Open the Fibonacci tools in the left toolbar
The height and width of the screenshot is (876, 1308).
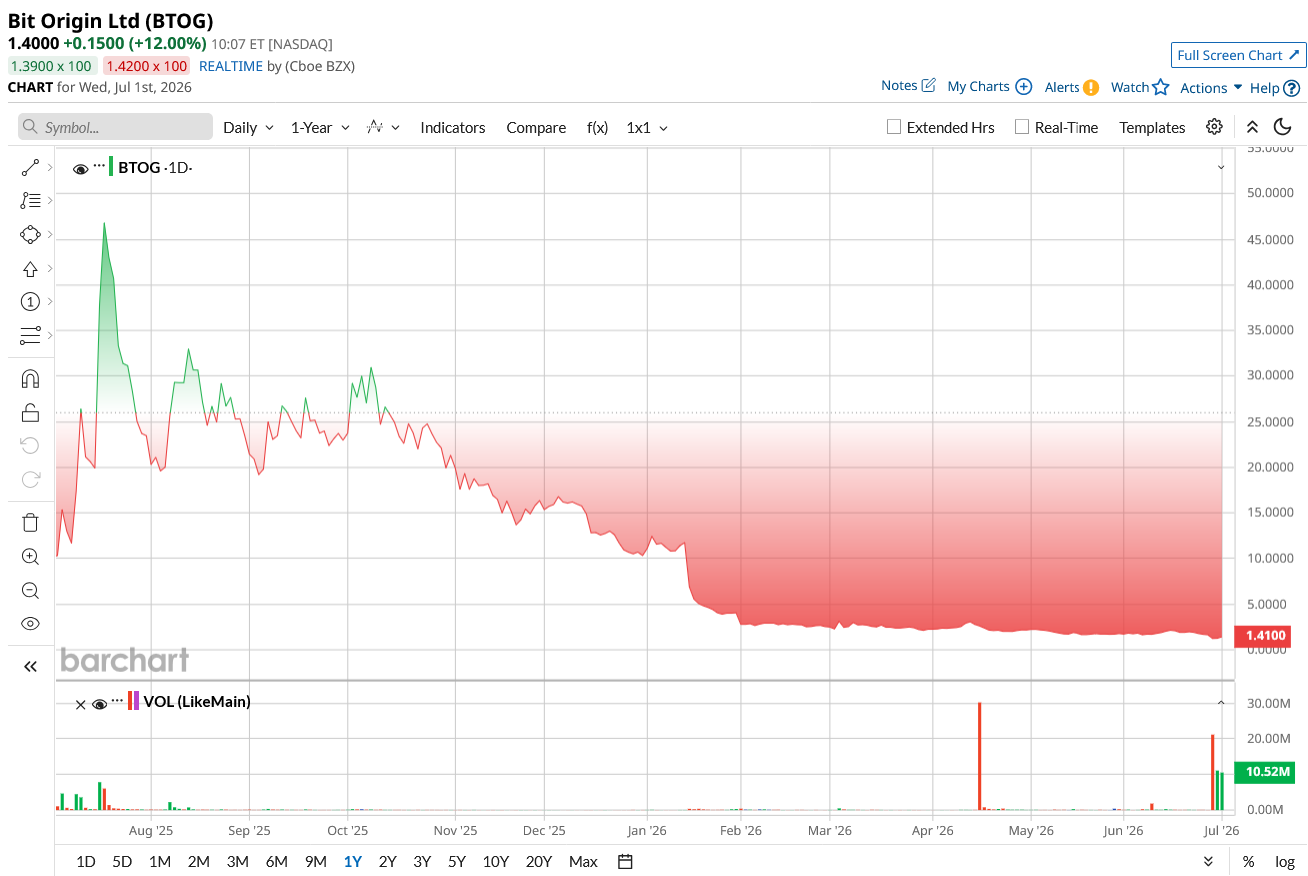pyautogui.click(x=30, y=201)
